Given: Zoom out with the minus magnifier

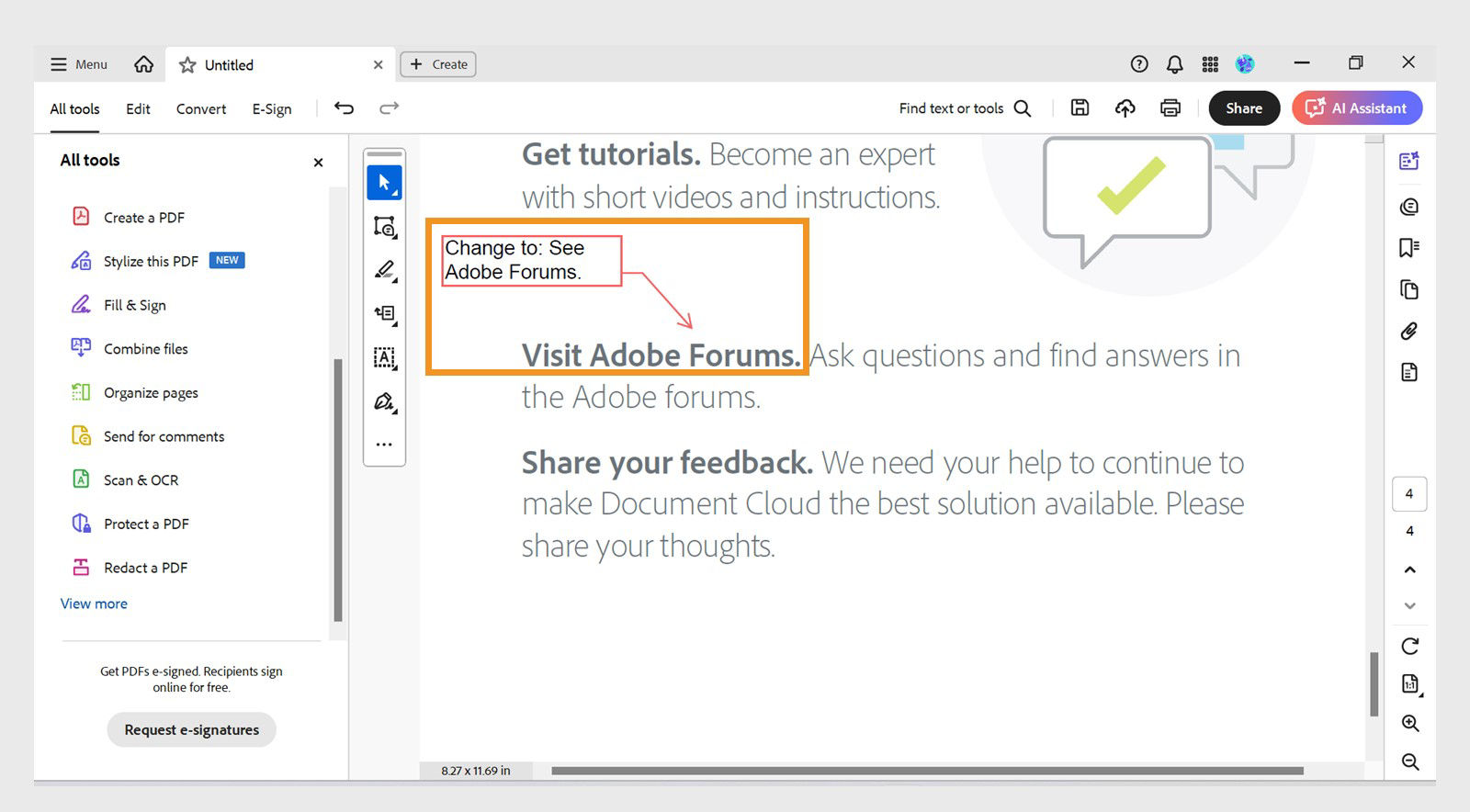Looking at the screenshot, I should [1410, 761].
